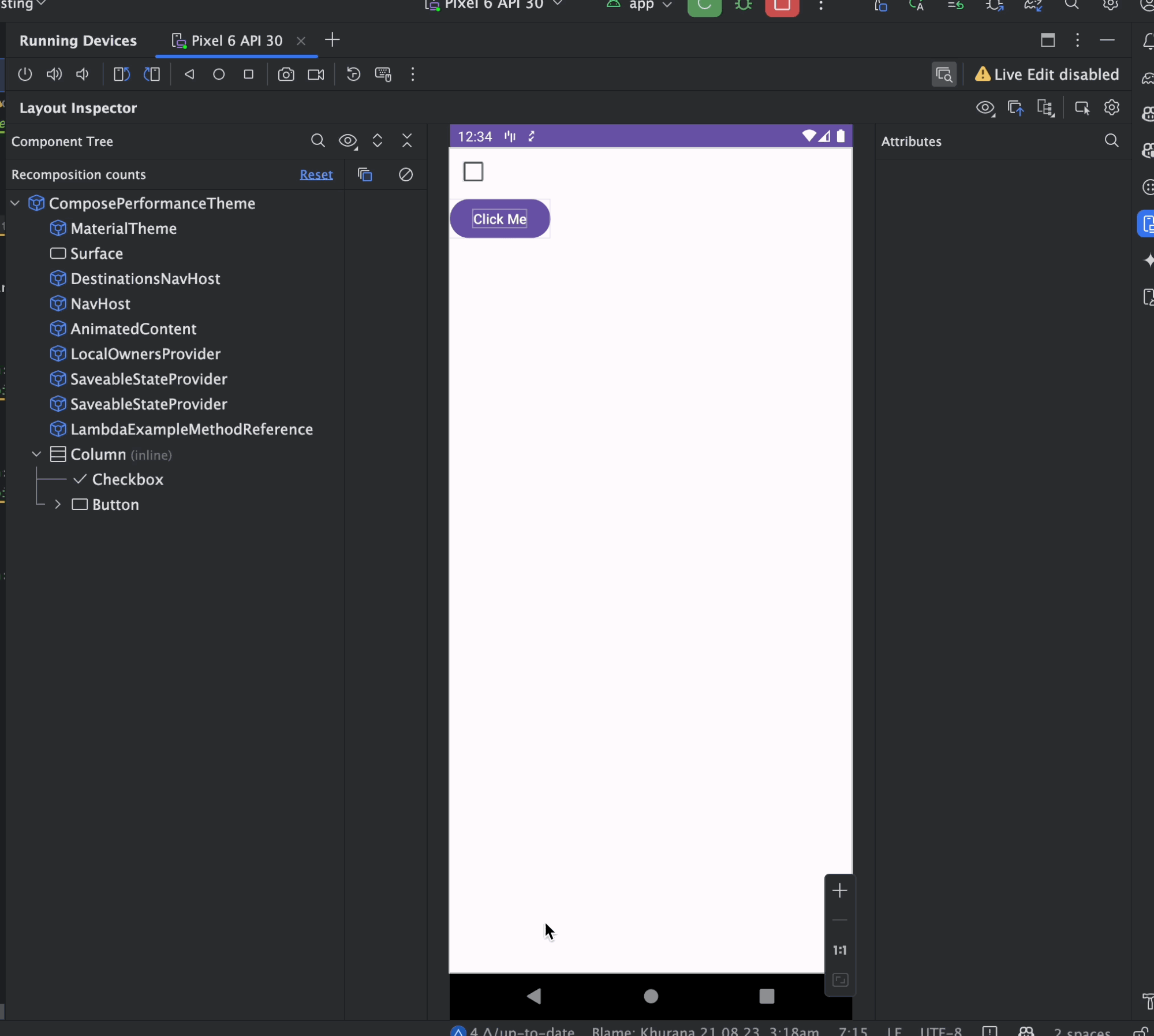Select LambdaExampleMethodReference in the tree

pos(191,429)
